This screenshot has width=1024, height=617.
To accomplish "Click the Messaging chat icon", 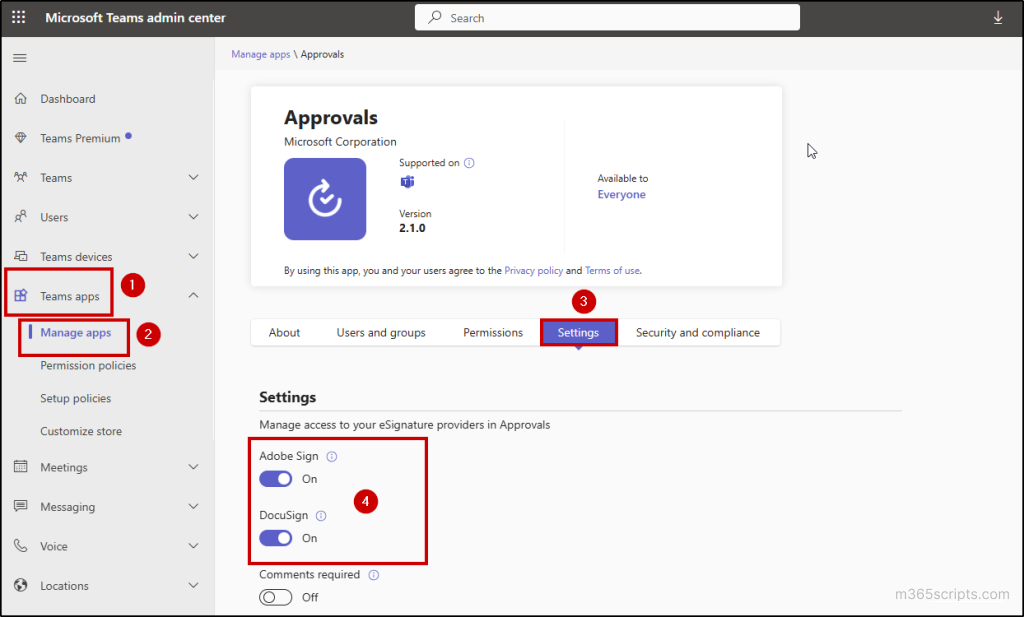I will click(21, 506).
